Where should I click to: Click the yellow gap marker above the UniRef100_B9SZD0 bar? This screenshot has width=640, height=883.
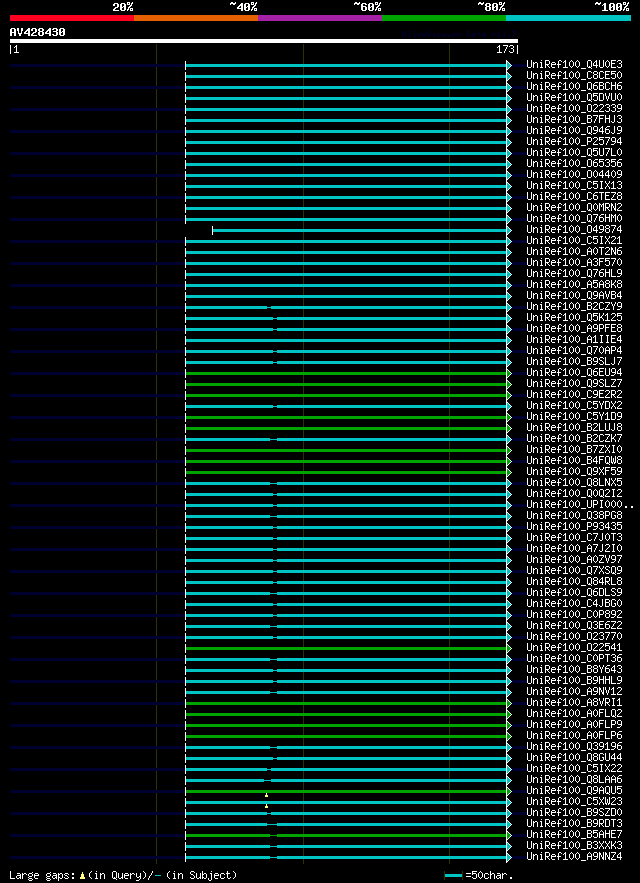click(266, 806)
